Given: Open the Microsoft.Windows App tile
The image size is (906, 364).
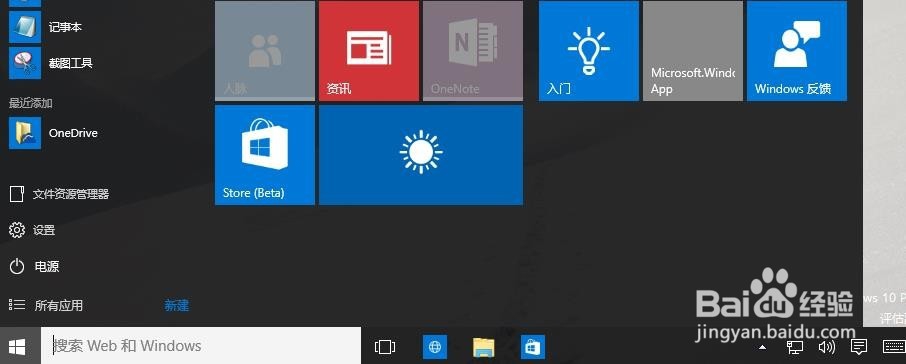Looking at the screenshot, I should tap(693, 51).
